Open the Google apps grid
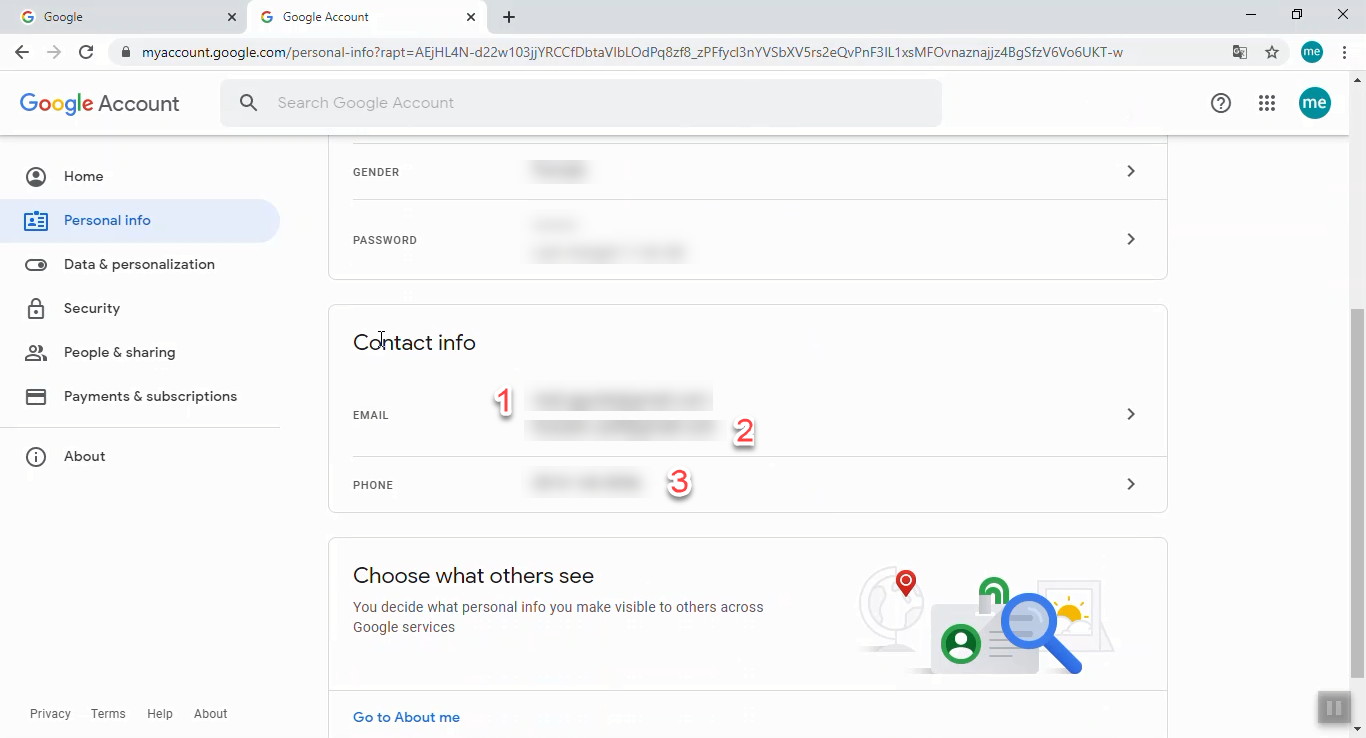The width and height of the screenshot is (1366, 738). (1267, 102)
